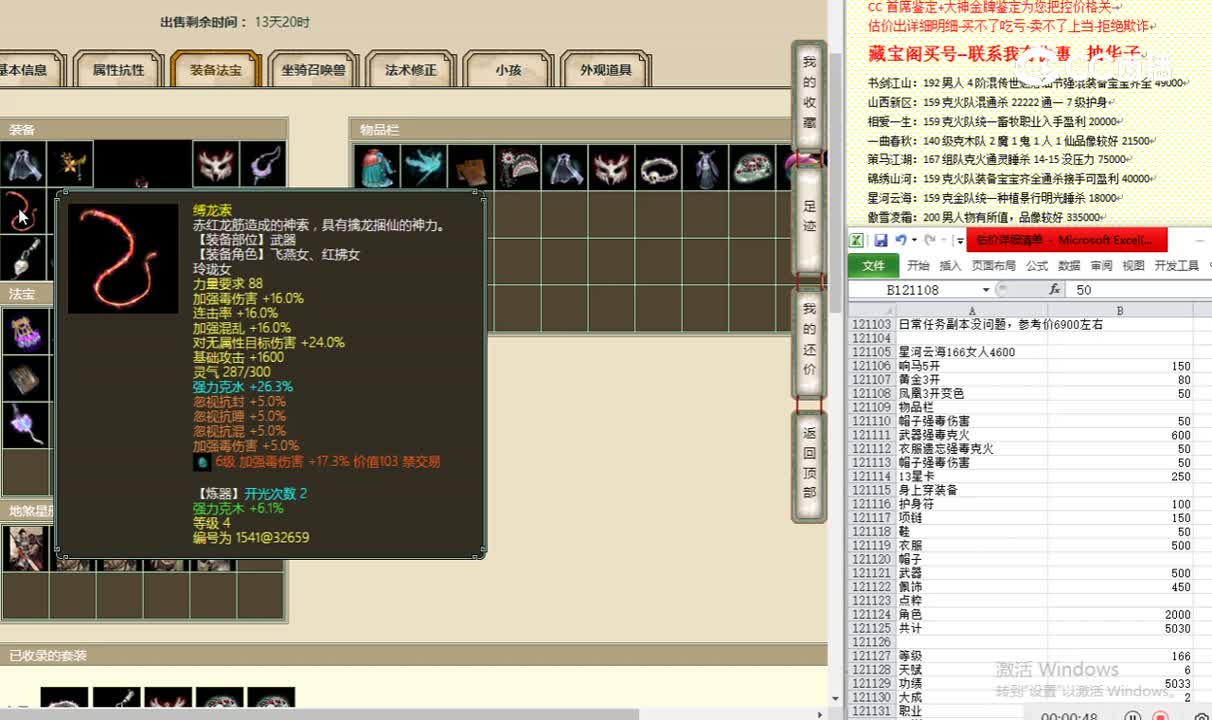Image resolution: width=1212 pixels, height=720 pixels.
Task: Click the brown book inventory item
Action: click(x=470, y=167)
